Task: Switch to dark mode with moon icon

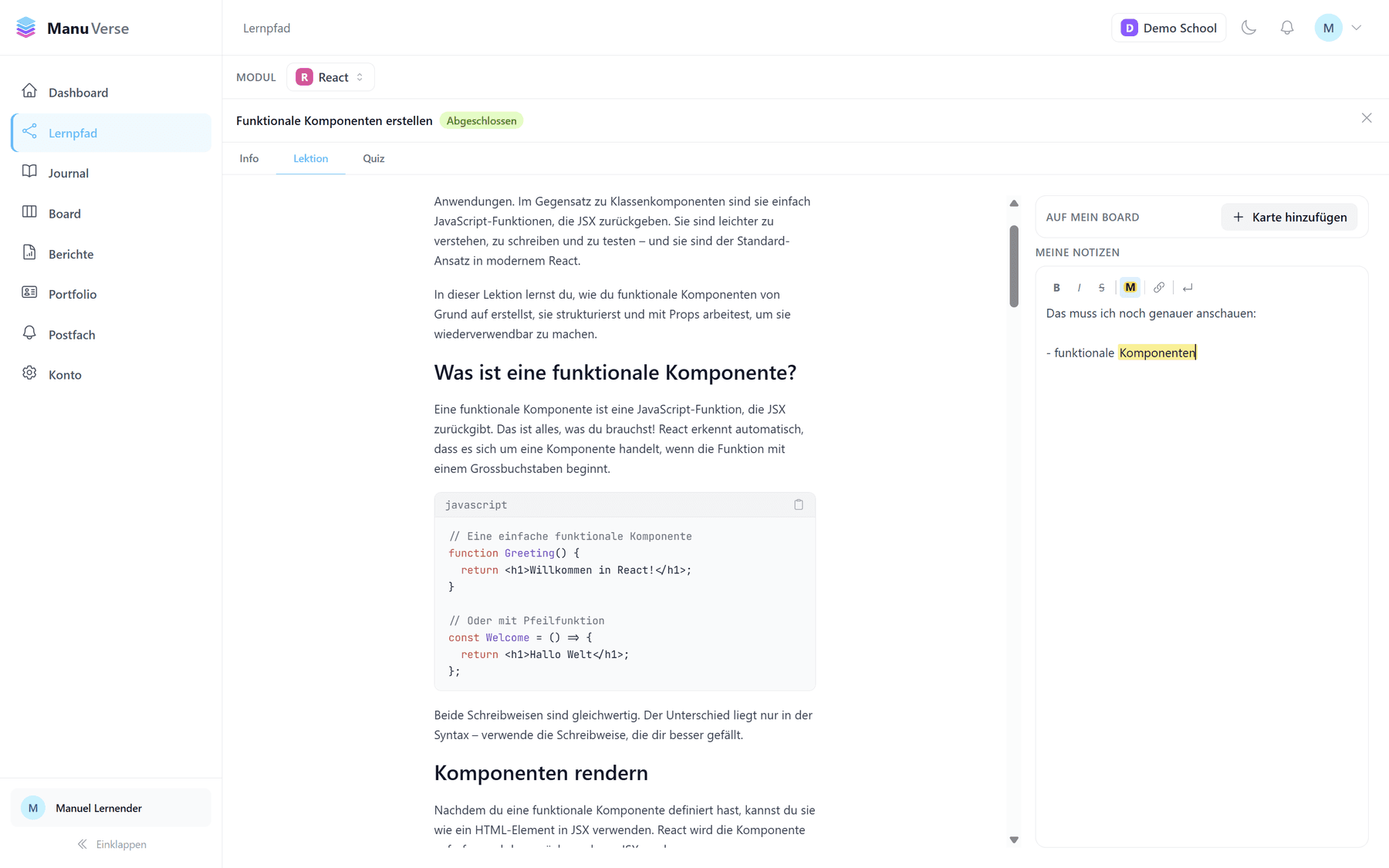Action: pos(1249,28)
